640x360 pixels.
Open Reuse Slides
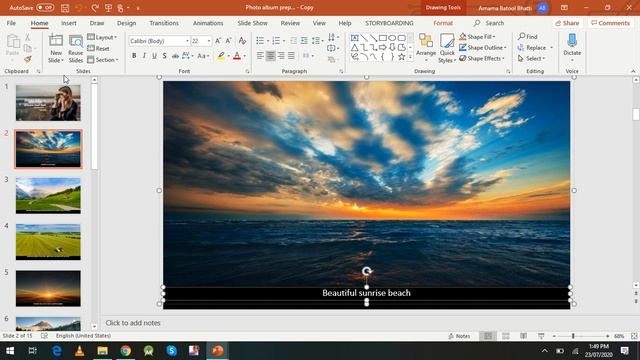pyautogui.click(x=76, y=49)
